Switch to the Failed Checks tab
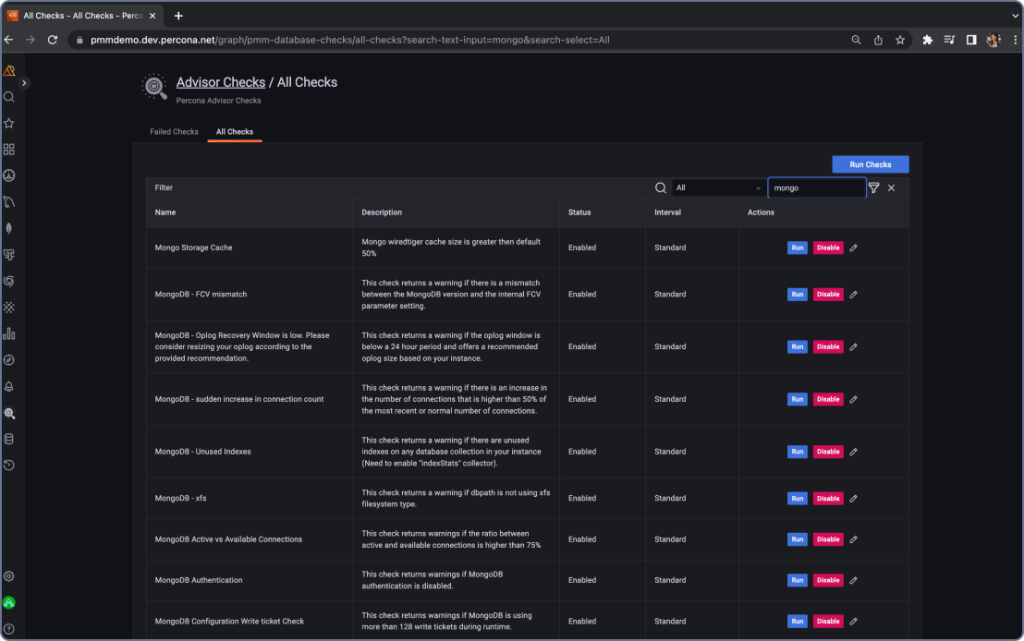 click(x=174, y=132)
